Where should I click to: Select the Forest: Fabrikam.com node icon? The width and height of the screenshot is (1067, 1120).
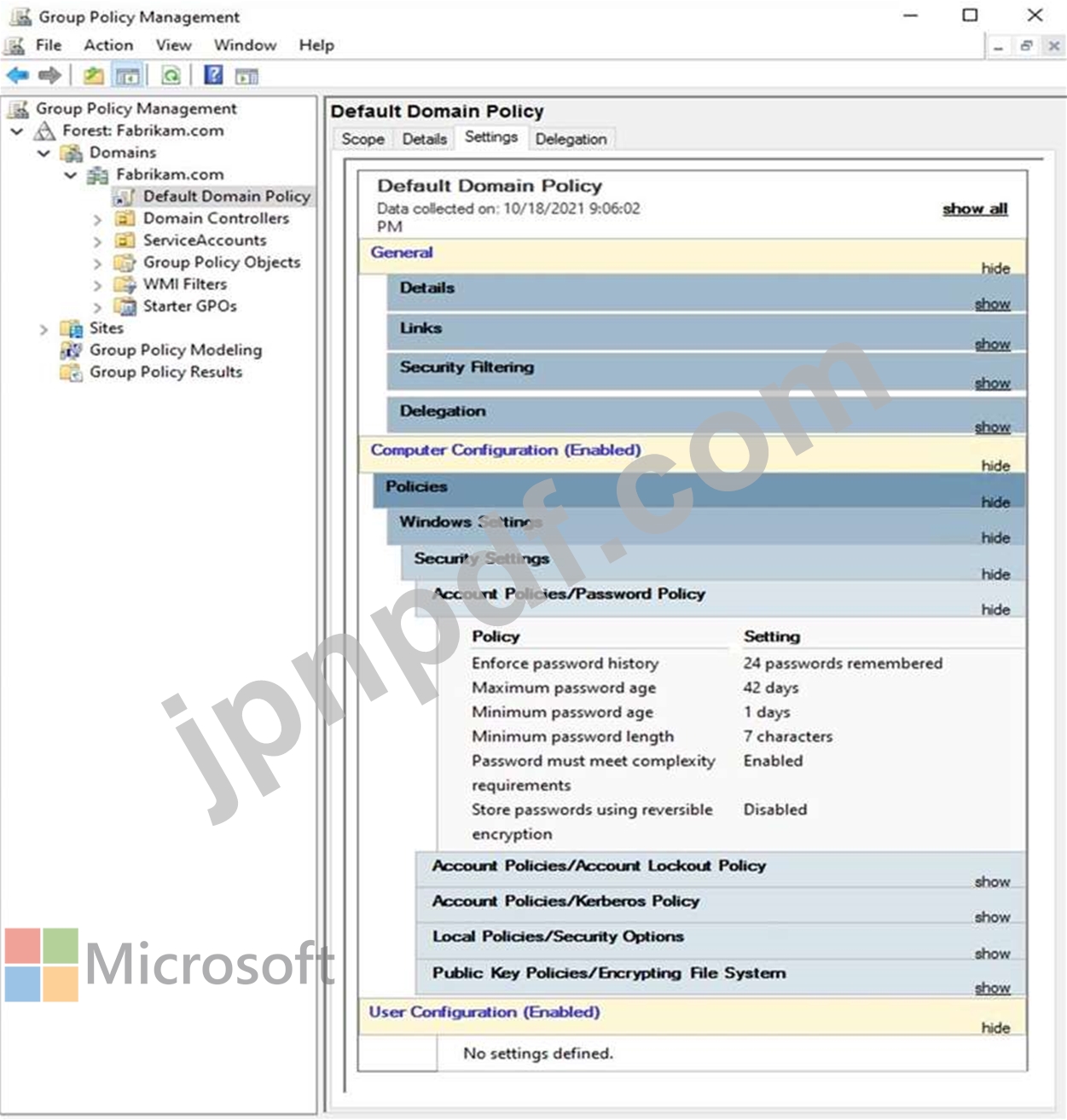click(44, 131)
